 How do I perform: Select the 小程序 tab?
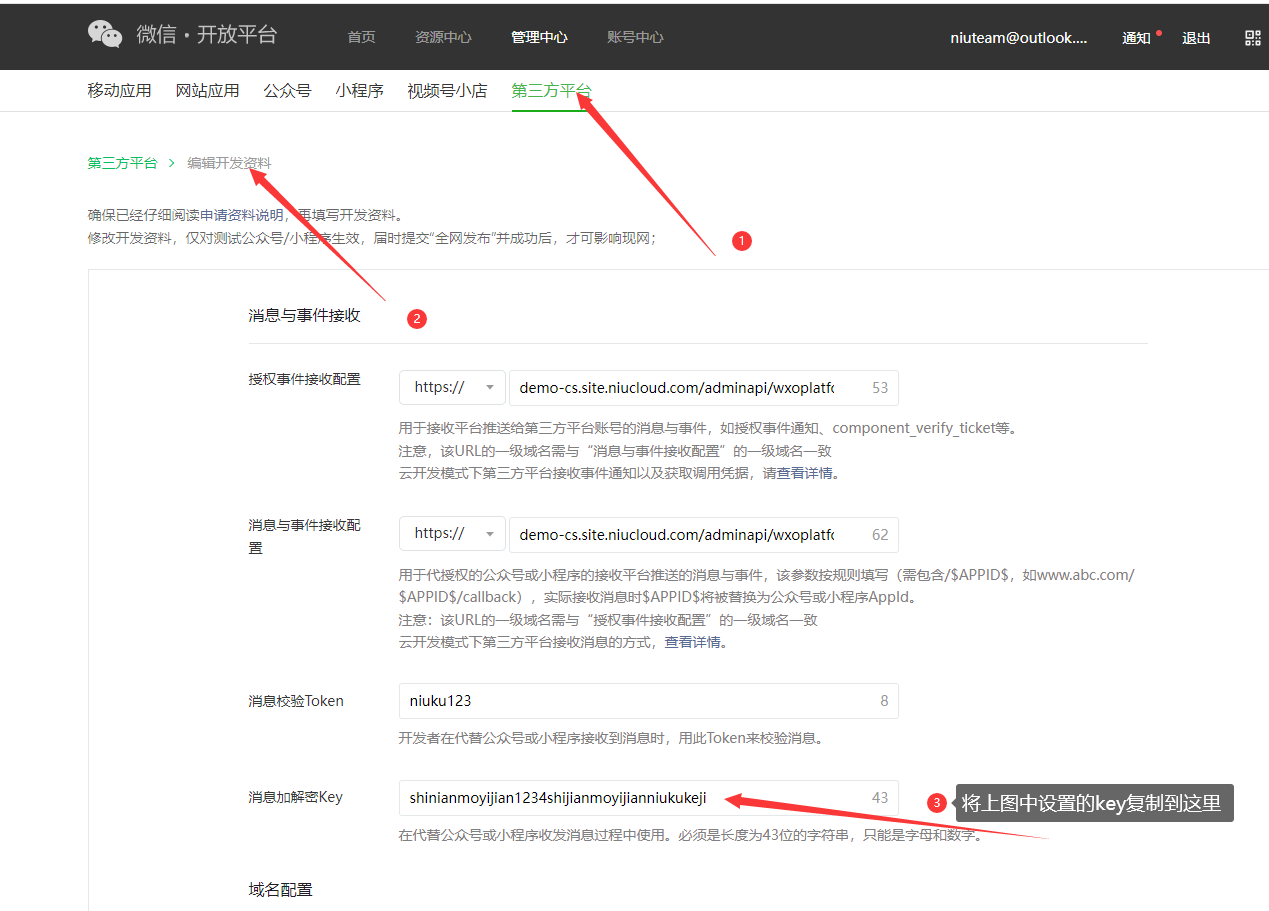(359, 91)
